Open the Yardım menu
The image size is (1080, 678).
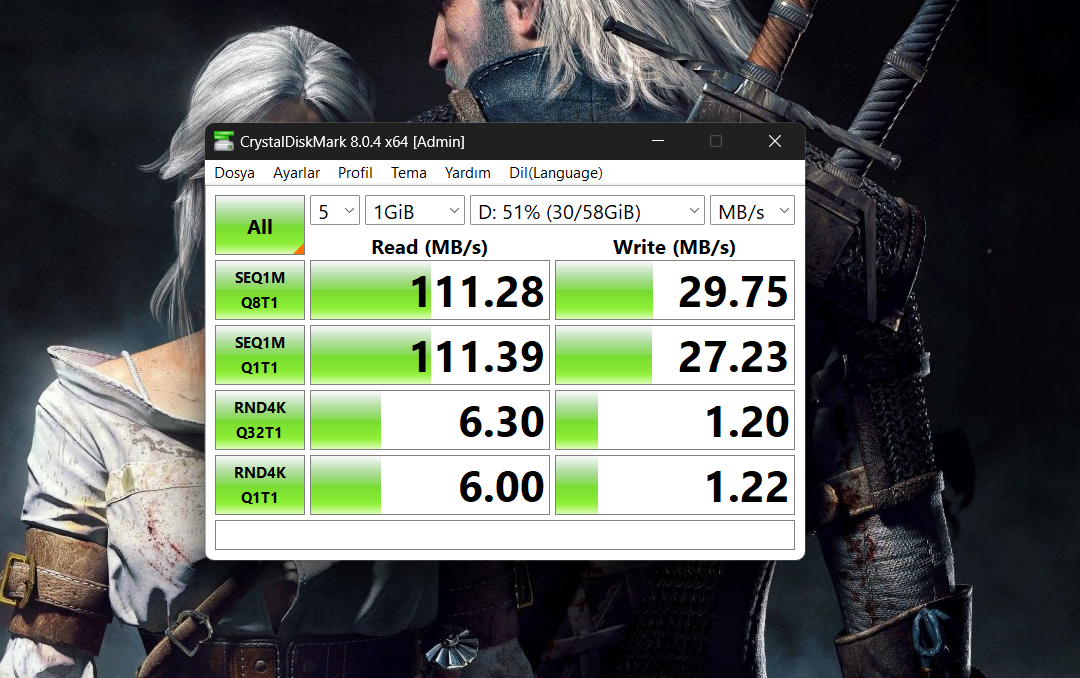468,173
